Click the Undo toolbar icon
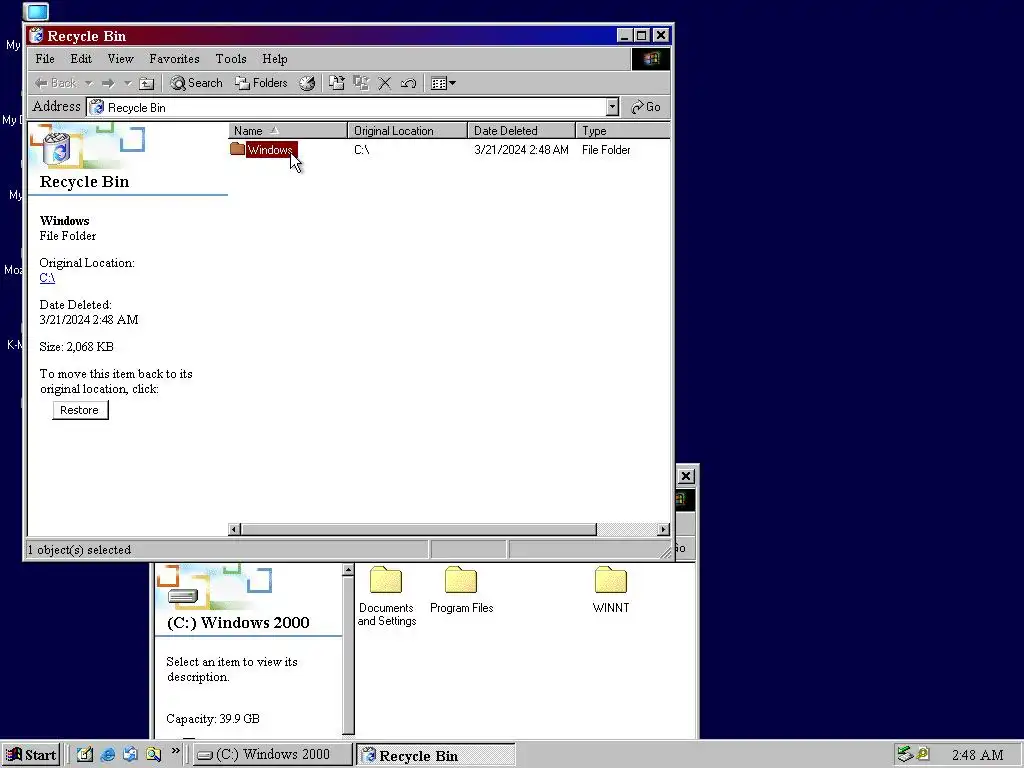The height and width of the screenshot is (768, 1024). coord(408,83)
